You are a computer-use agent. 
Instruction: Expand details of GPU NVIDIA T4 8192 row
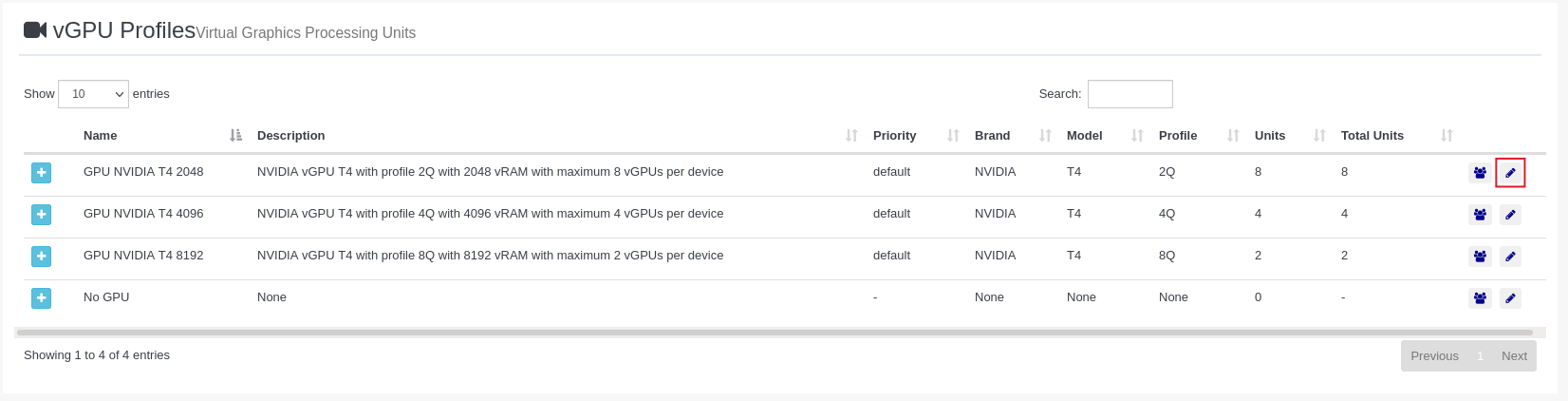pyautogui.click(x=41, y=257)
